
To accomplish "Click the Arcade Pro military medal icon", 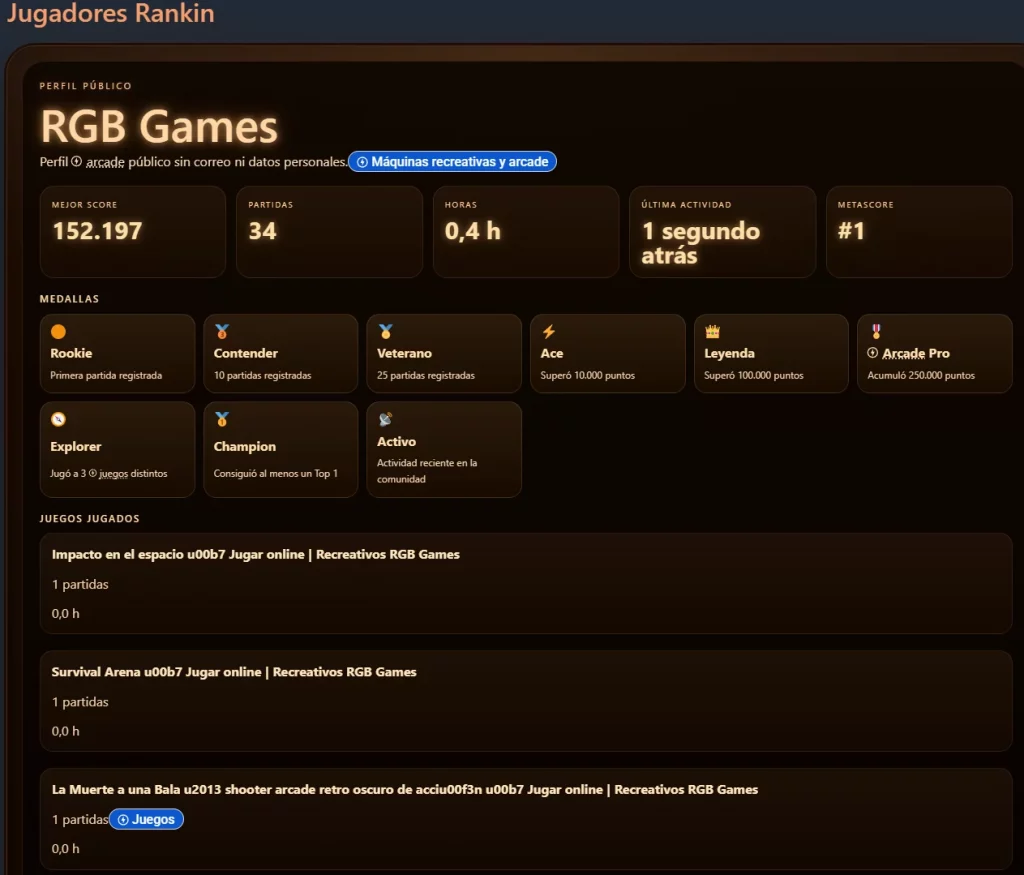I will 875,332.
